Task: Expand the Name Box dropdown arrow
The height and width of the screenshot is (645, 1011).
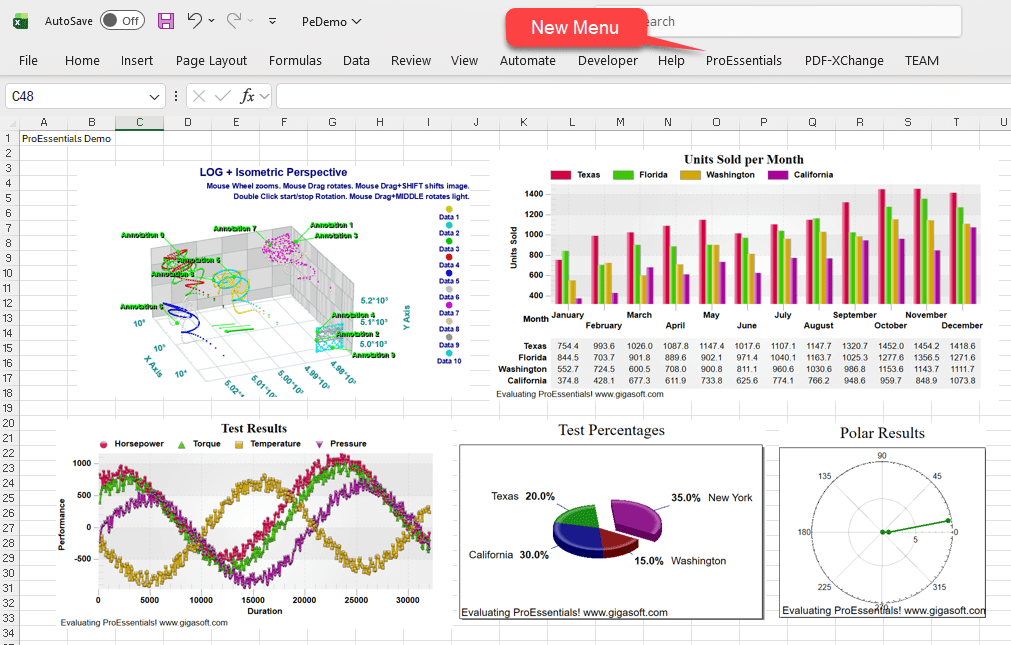Action: tap(154, 97)
